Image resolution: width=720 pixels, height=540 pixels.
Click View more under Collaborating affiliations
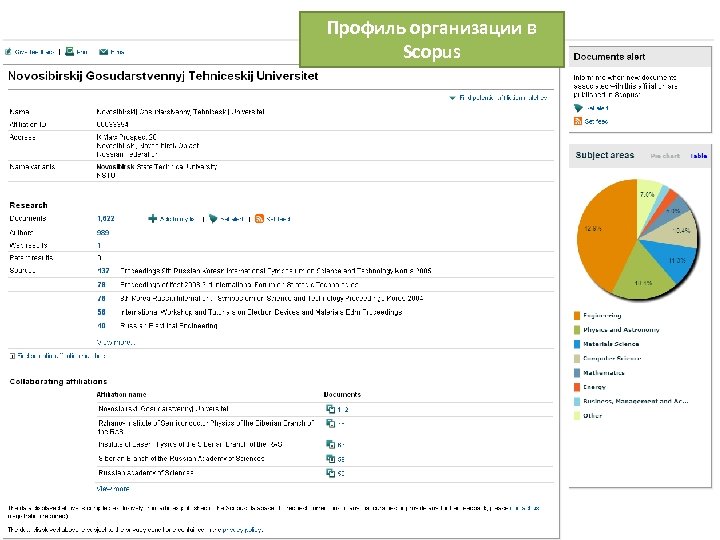(113, 489)
